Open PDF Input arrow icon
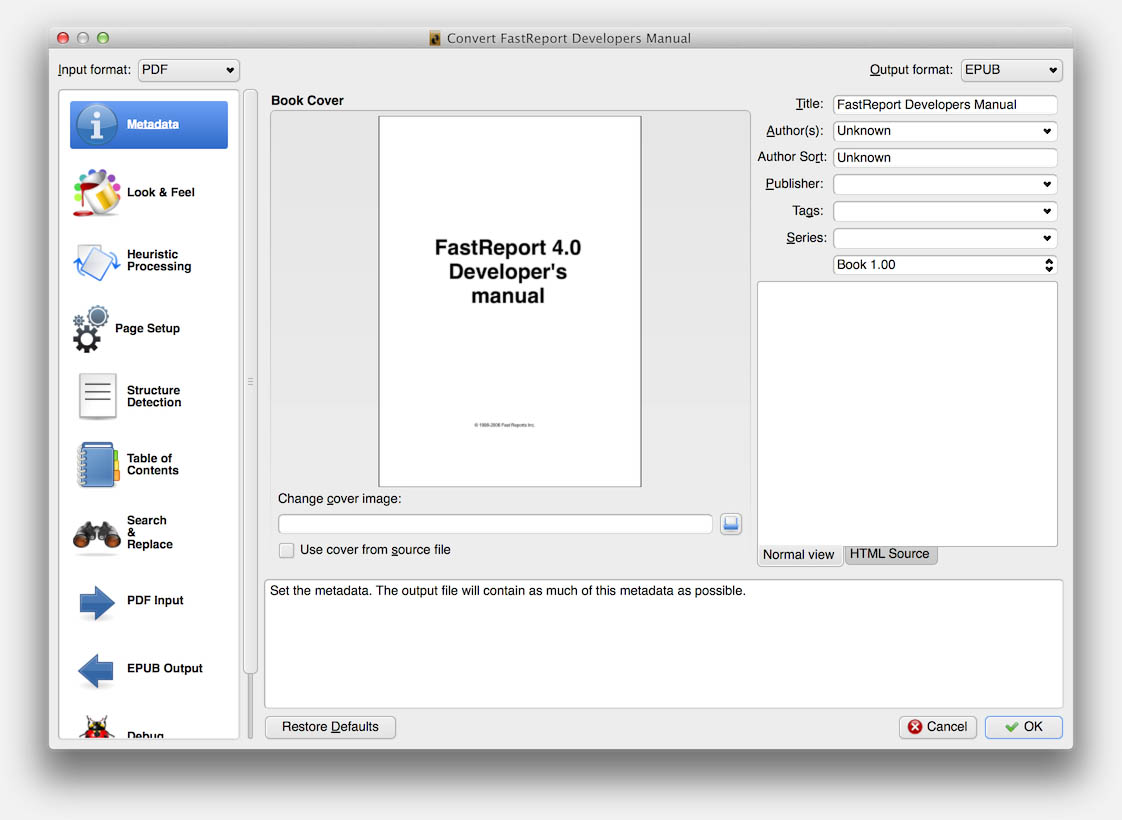This screenshot has height=820, width=1122. (x=97, y=602)
